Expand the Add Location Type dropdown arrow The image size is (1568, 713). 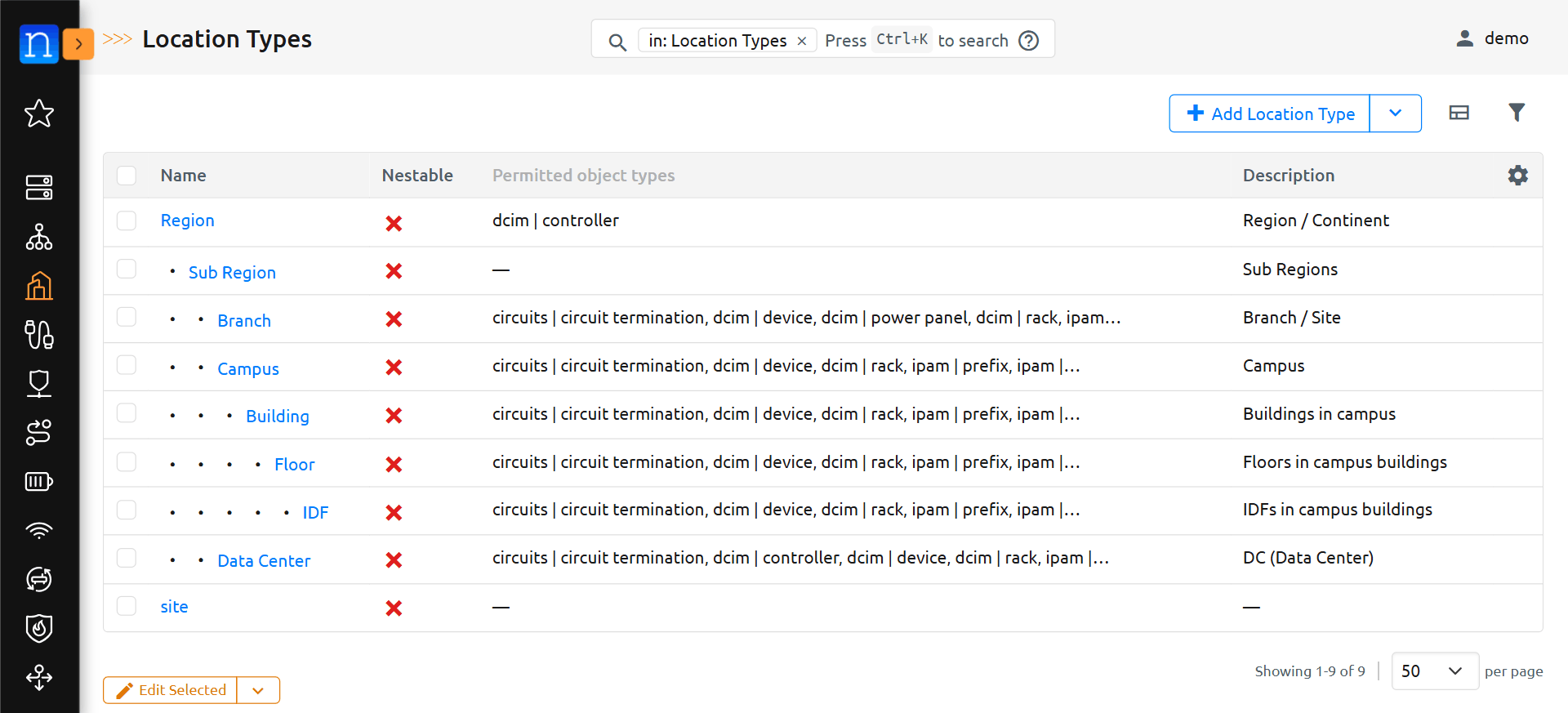[x=1395, y=114]
